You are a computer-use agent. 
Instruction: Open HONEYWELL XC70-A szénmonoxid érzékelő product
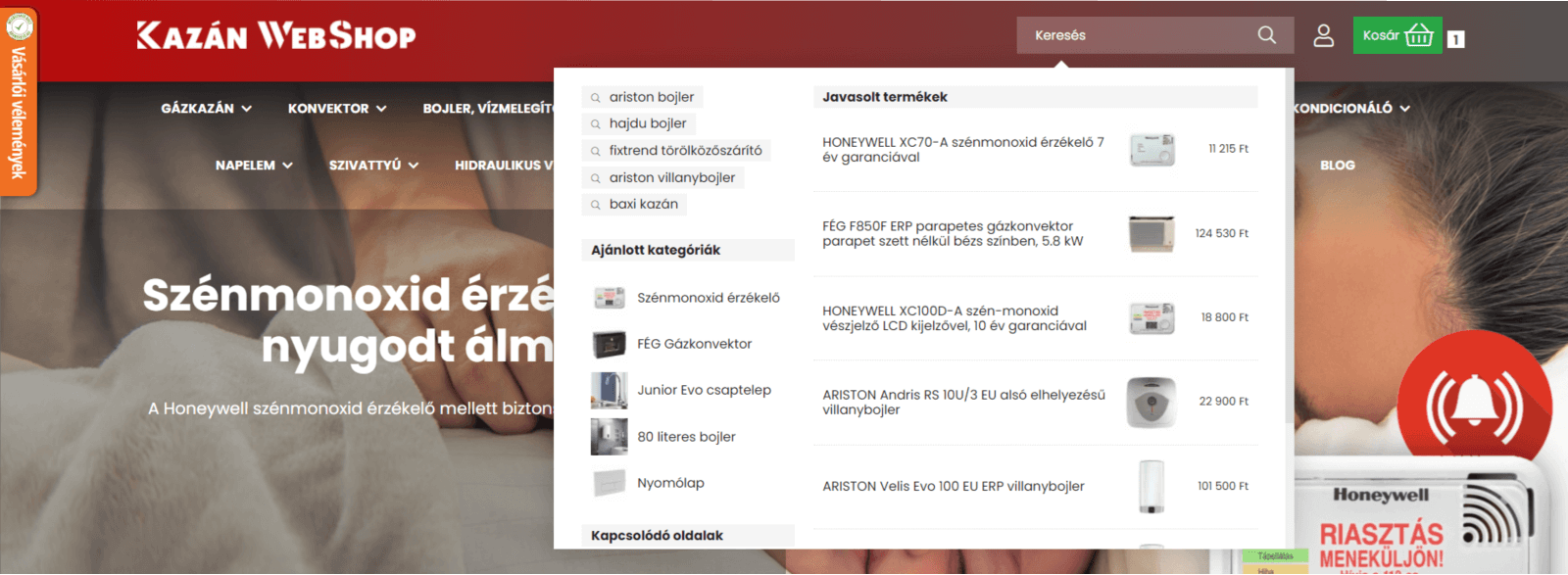963,150
